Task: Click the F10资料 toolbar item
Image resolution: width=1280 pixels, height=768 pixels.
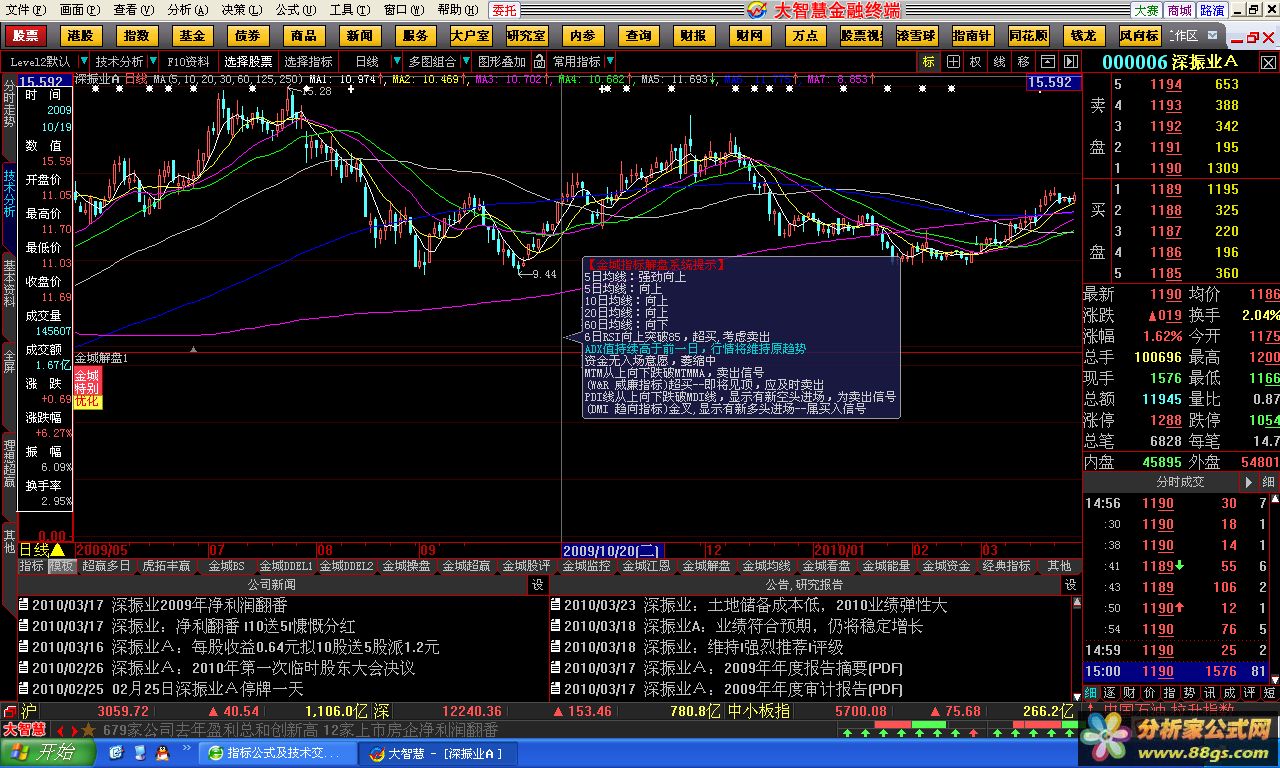Action: (188, 61)
